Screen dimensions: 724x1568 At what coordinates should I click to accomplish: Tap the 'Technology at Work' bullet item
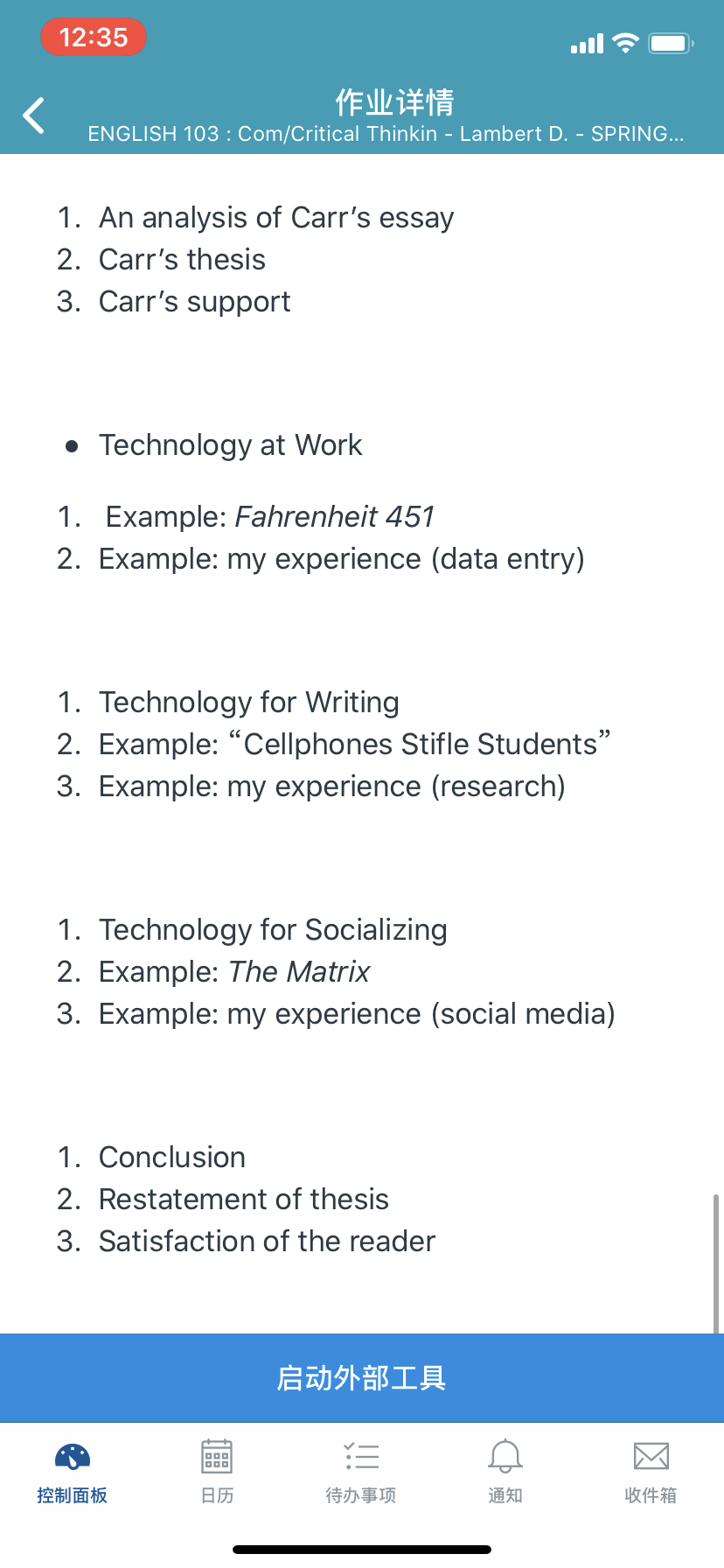click(x=230, y=445)
